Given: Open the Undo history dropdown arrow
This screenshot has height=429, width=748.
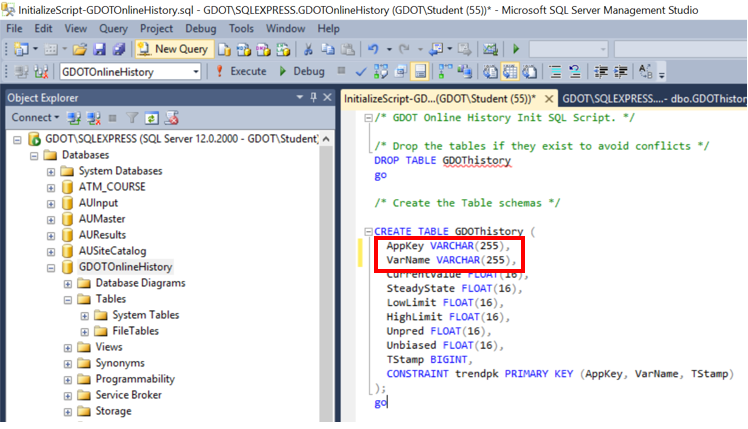Looking at the screenshot, I should 389,49.
